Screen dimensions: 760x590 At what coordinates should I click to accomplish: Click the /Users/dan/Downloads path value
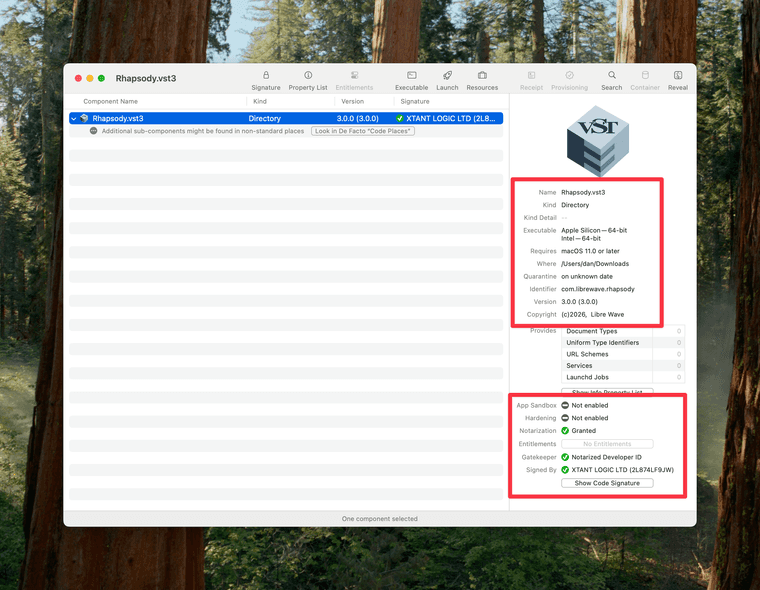point(595,264)
